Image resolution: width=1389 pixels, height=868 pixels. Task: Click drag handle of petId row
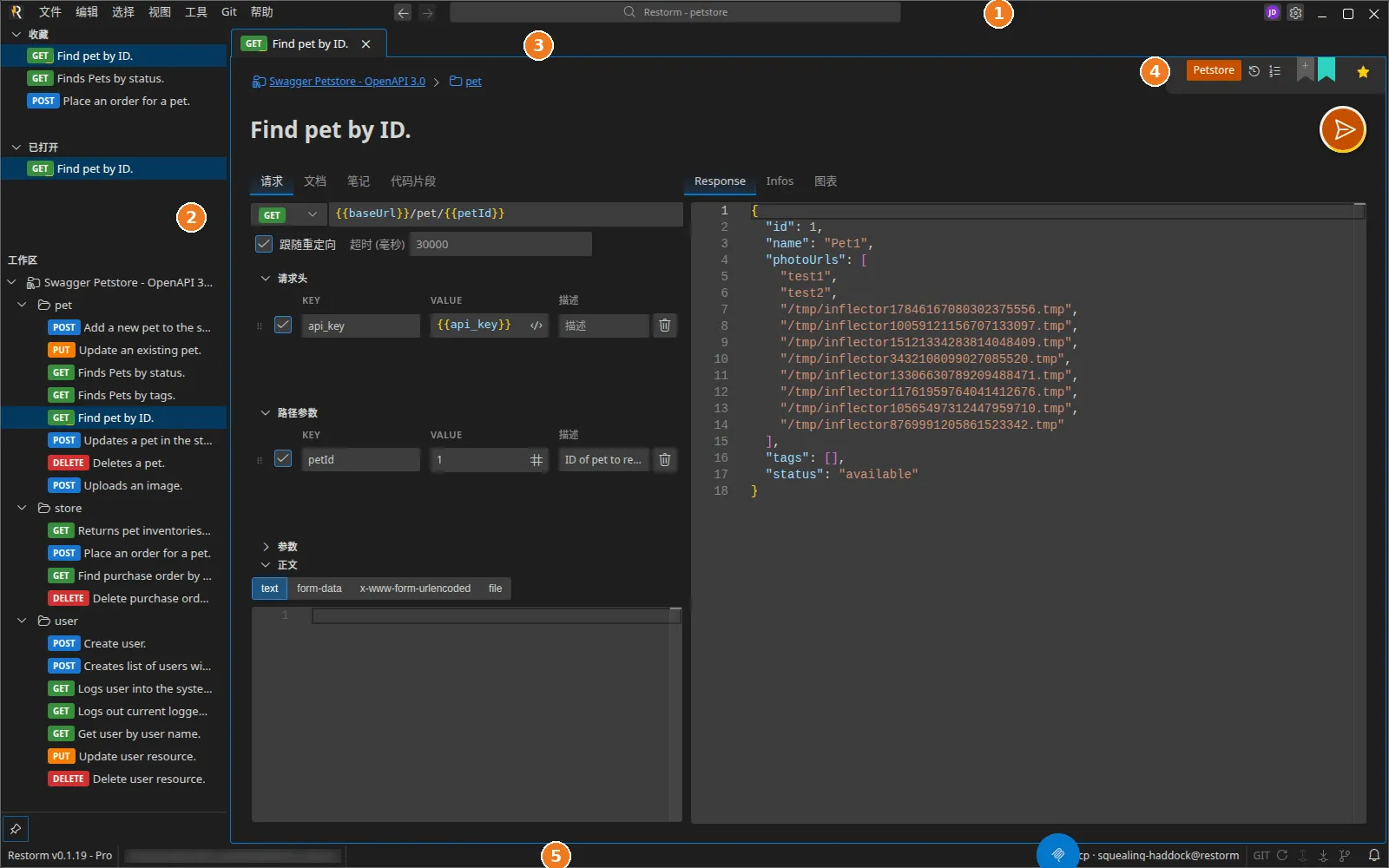[x=259, y=461]
